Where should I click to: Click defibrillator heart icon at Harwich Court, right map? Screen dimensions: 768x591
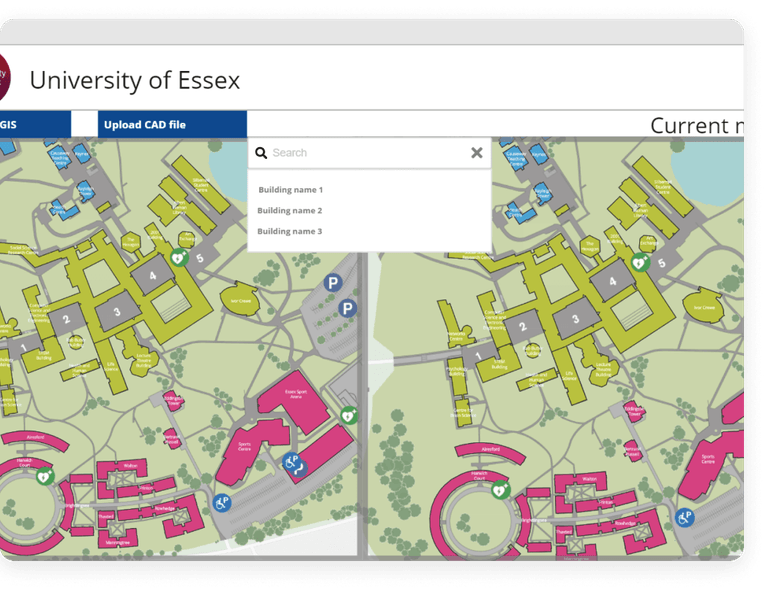pyautogui.click(x=500, y=490)
